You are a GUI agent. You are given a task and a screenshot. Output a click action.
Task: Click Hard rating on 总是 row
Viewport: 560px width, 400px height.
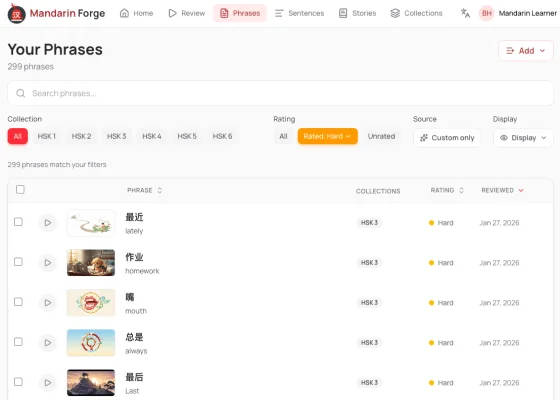click(441, 343)
